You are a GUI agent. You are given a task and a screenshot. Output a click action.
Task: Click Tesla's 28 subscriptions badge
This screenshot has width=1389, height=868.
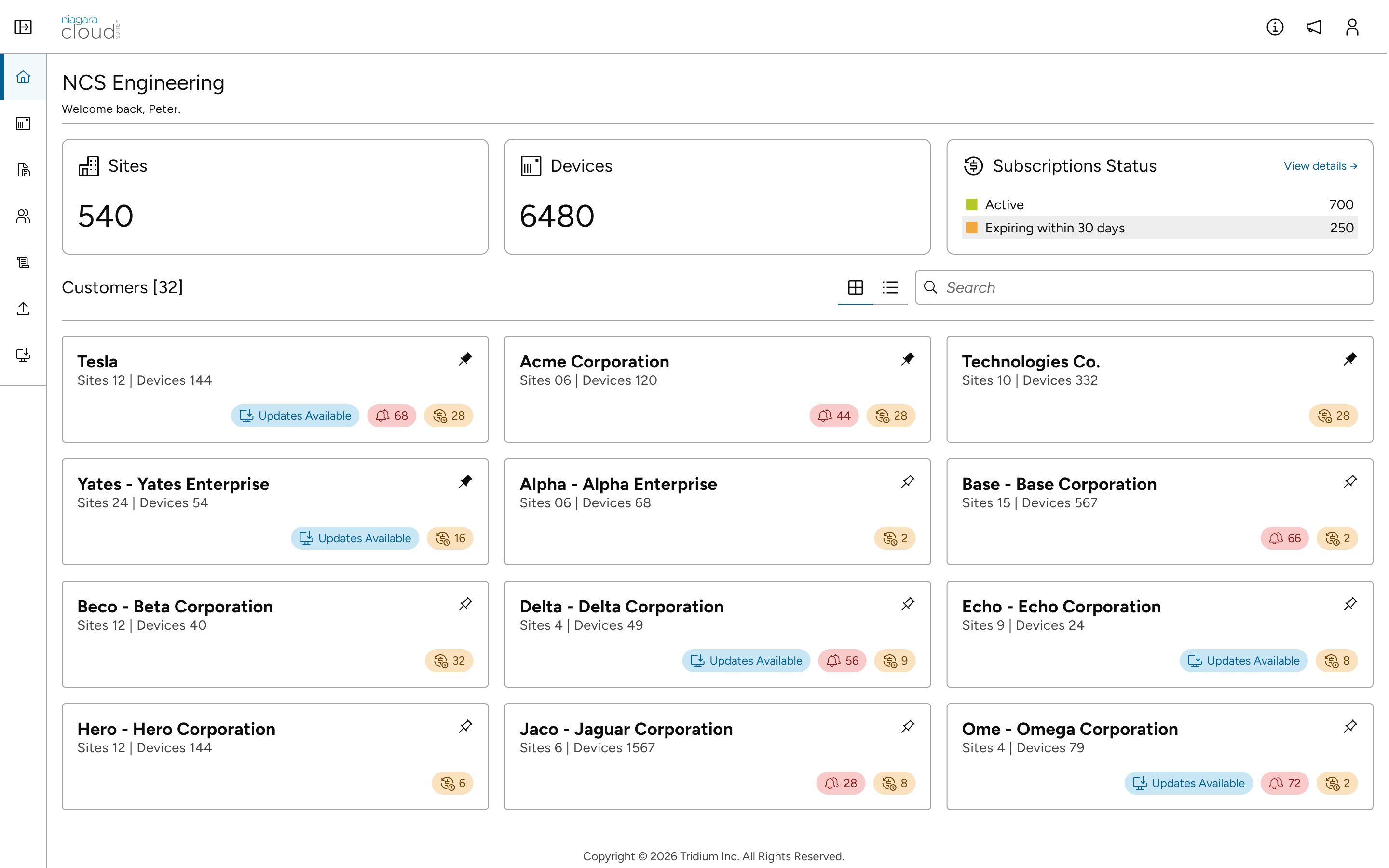(x=448, y=416)
